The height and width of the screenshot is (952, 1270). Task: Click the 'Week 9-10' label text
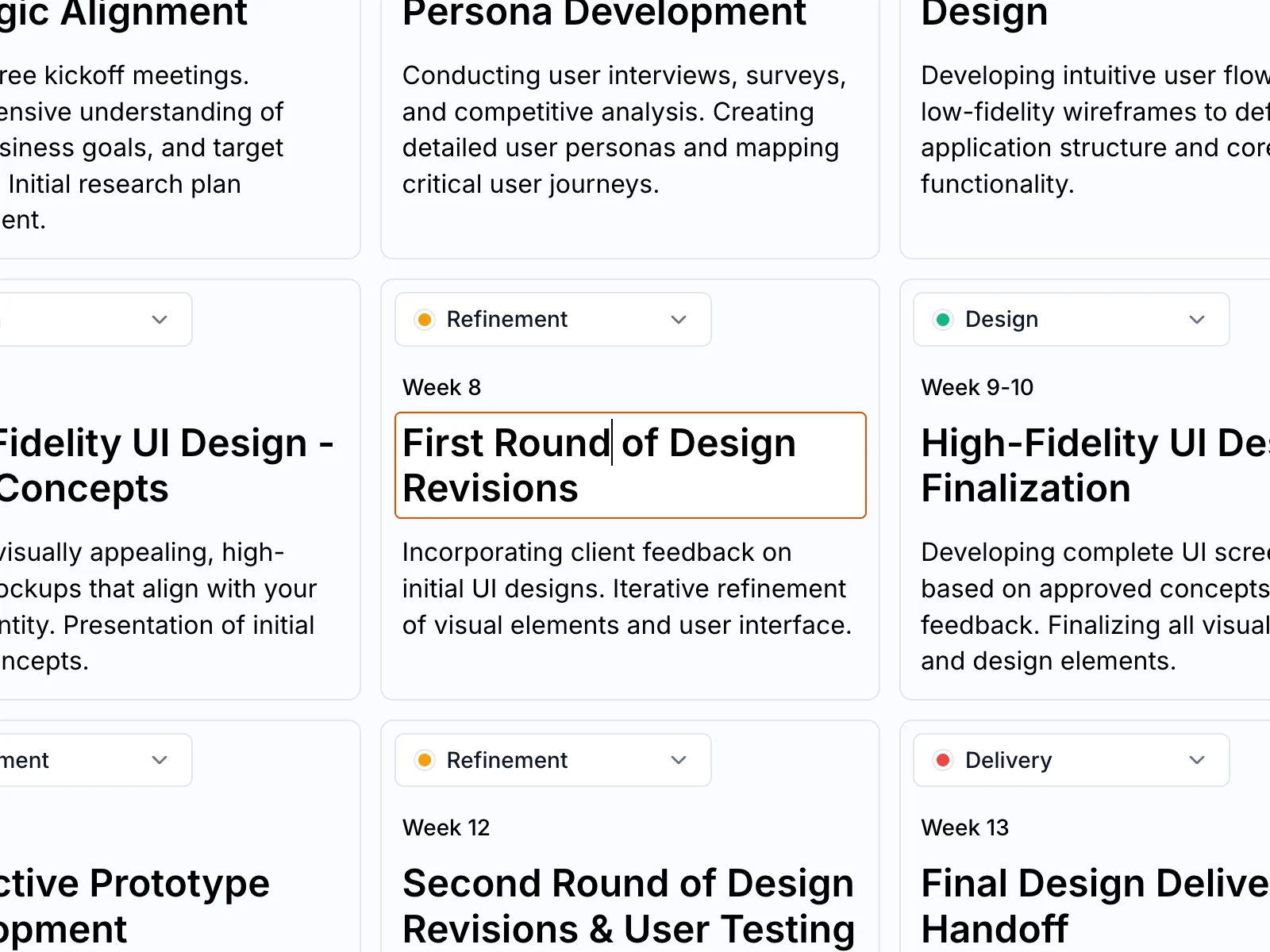click(x=977, y=387)
